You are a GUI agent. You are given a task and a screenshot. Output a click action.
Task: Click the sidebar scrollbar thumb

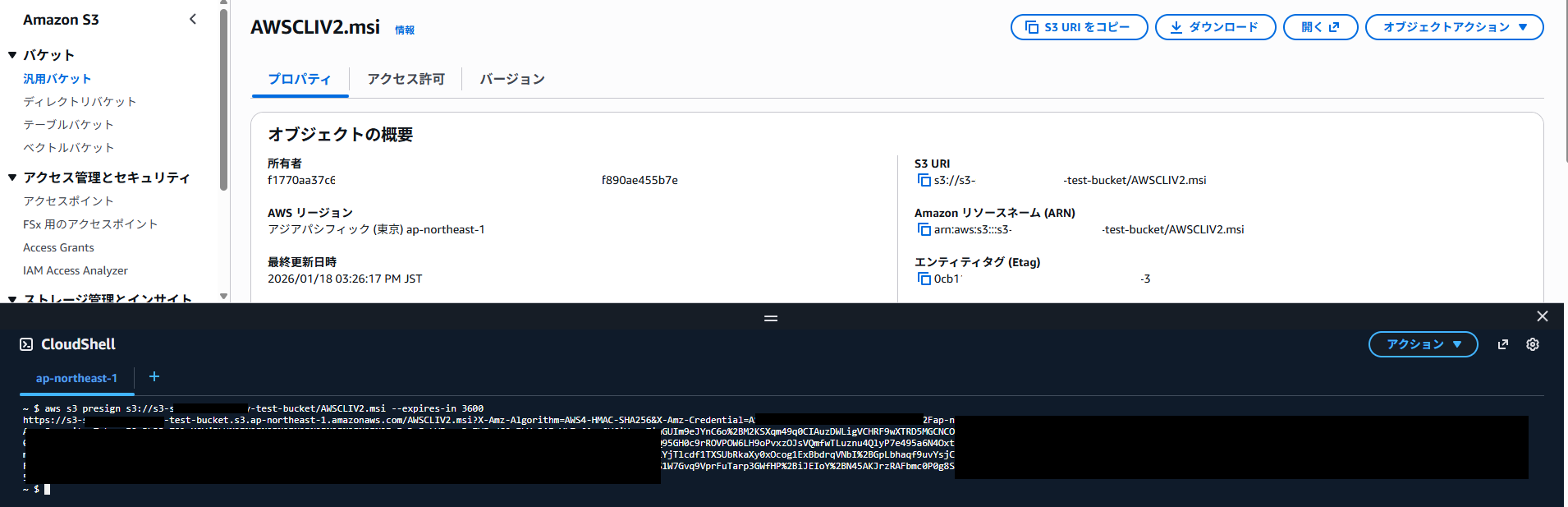224,99
